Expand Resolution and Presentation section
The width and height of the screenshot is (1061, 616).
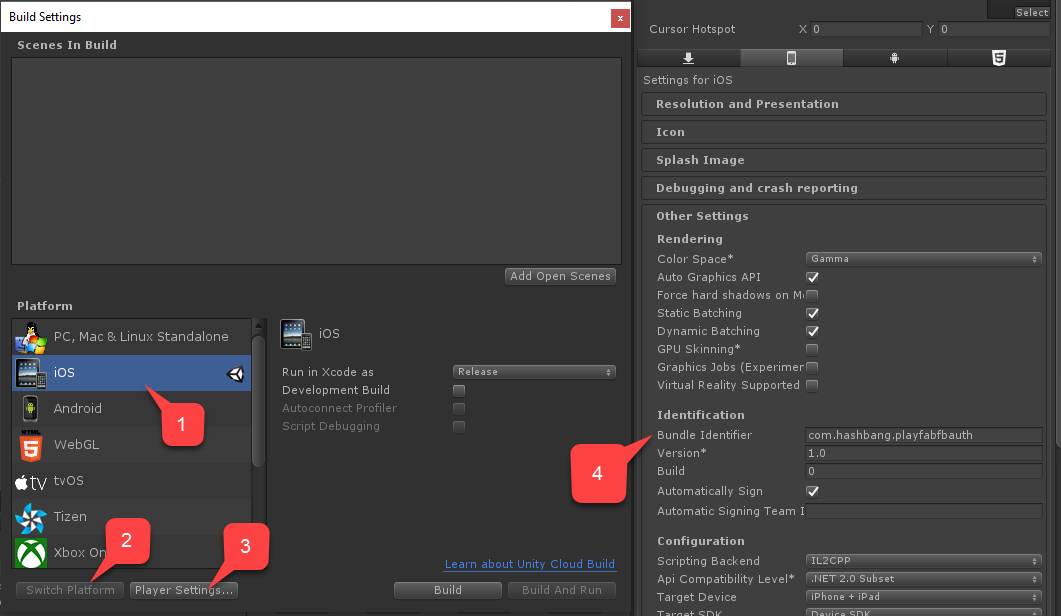coord(844,104)
